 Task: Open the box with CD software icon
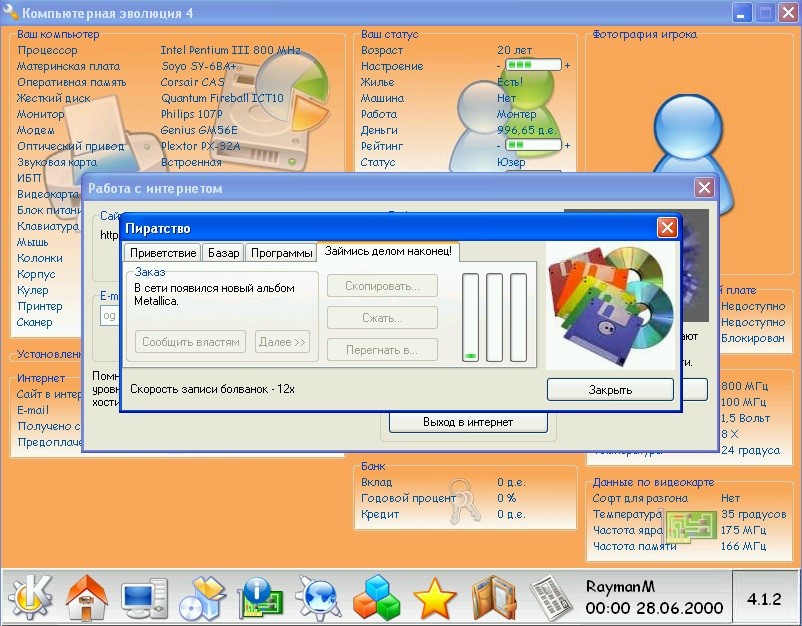pyautogui.click(x=202, y=598)
